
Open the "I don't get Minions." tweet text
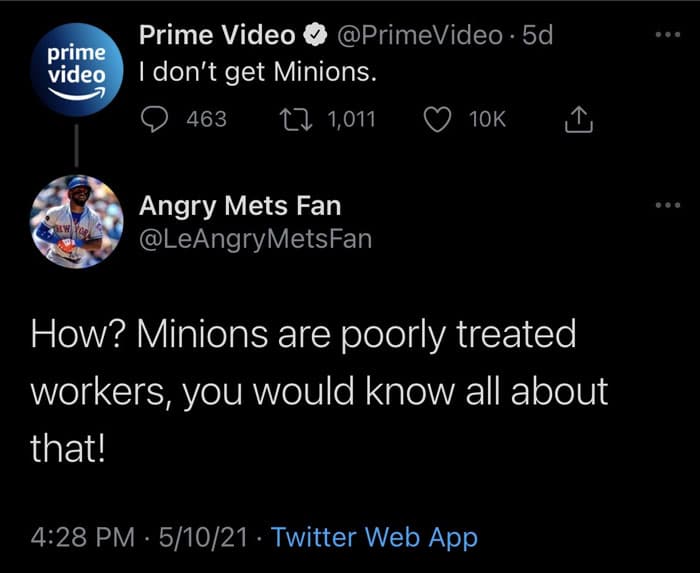[258, 71]
